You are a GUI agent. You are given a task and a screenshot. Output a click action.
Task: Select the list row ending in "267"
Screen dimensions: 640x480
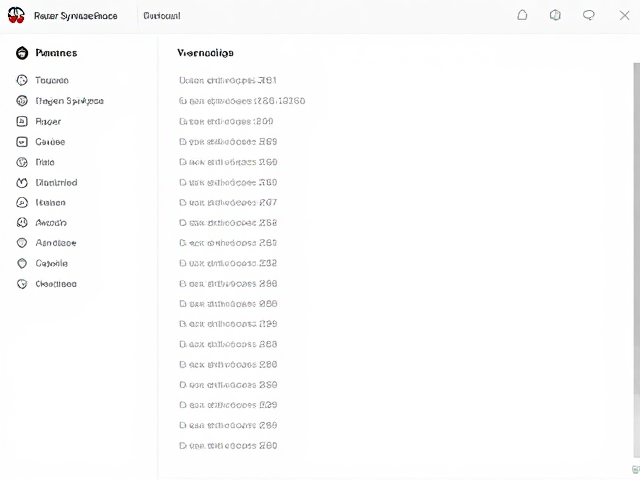(228, 202)
